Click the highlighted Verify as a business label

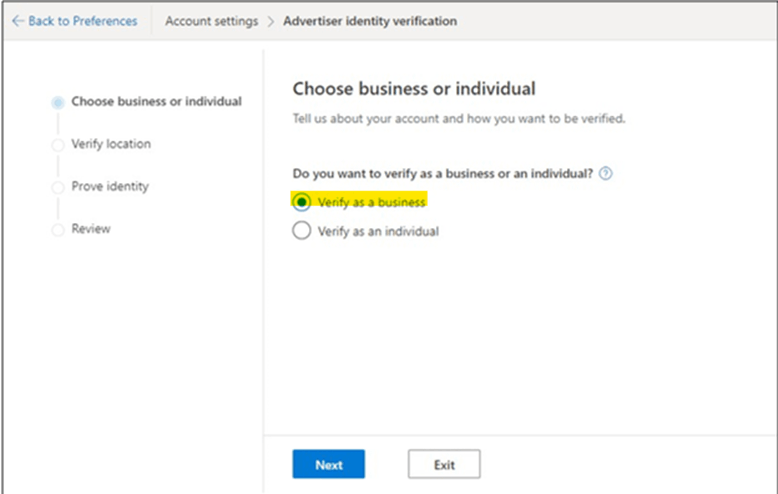coord(371,202)
